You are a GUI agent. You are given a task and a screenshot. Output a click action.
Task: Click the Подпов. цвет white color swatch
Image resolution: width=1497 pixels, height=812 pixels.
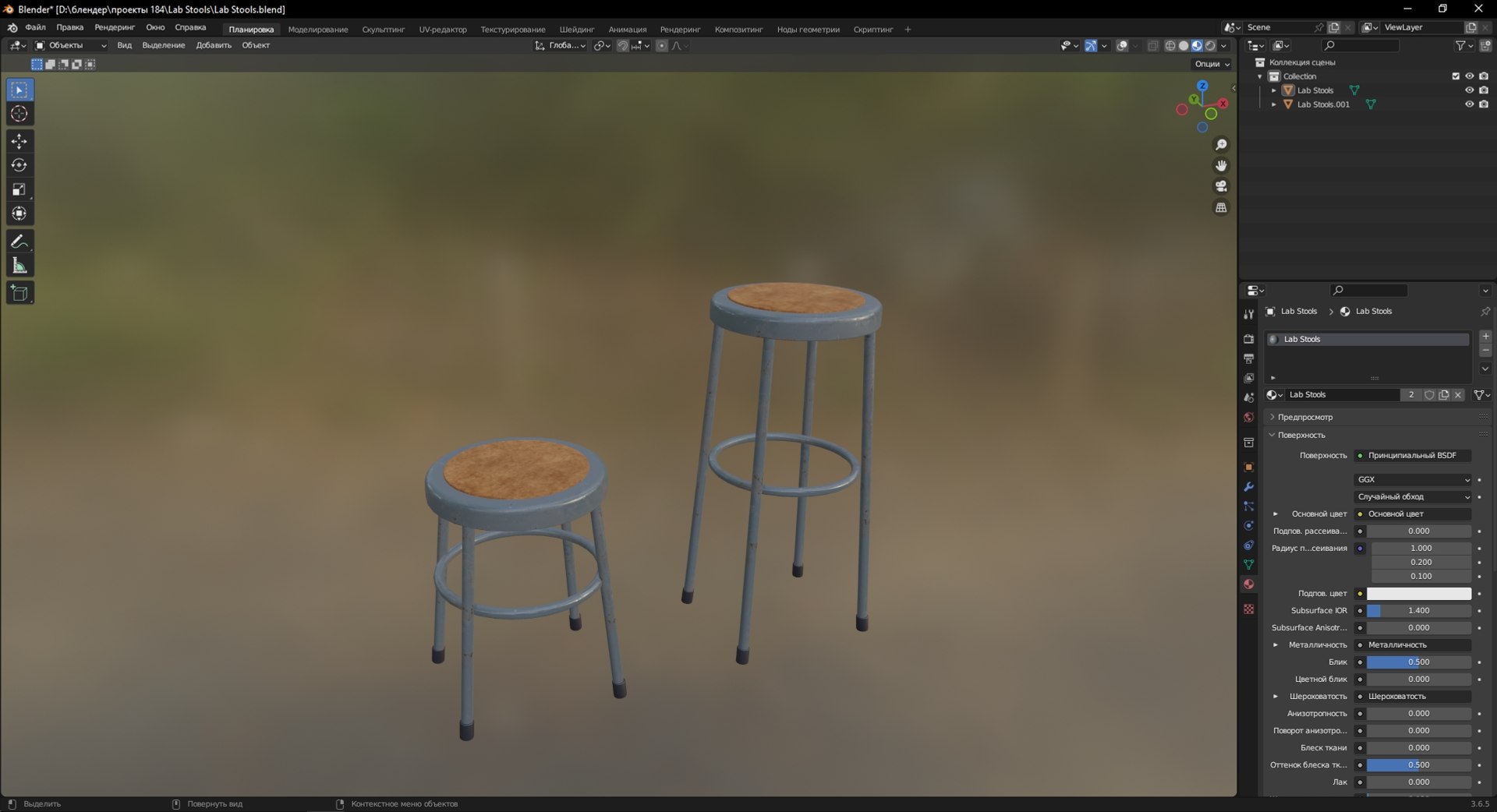(1419, 594)
